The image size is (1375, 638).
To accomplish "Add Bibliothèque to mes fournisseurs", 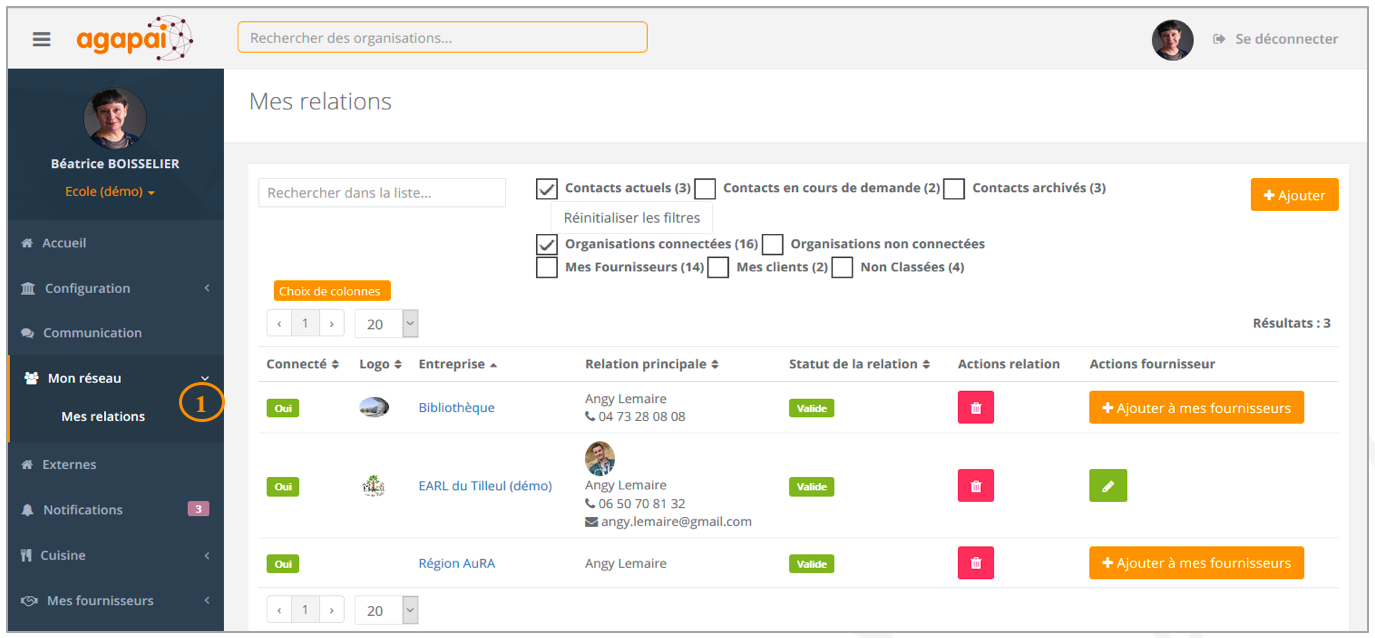I will (1197, 407).
